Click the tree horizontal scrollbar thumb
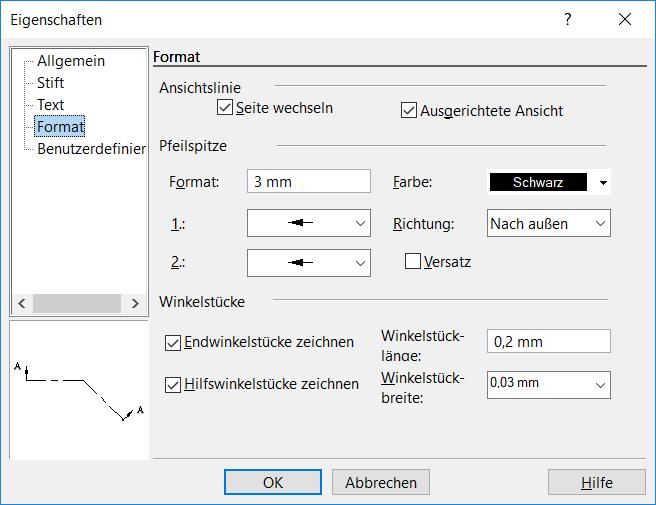Screen dimensions: 656x505 [77, 303]
